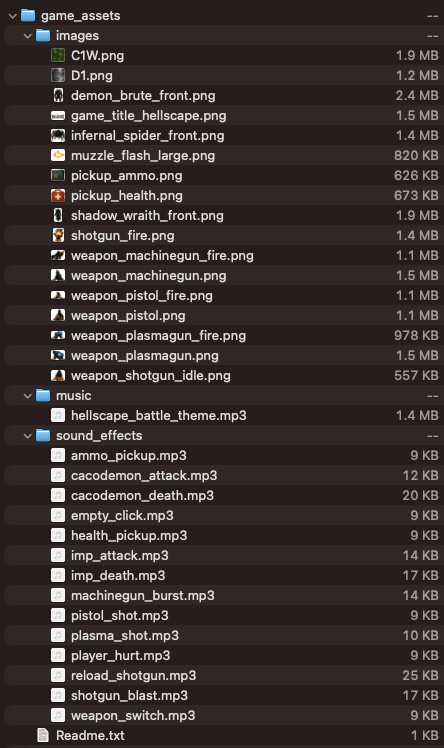Screen dimensions: 444x748
Task: Collapse the music folder chevron
Action: tap(28, 395)
